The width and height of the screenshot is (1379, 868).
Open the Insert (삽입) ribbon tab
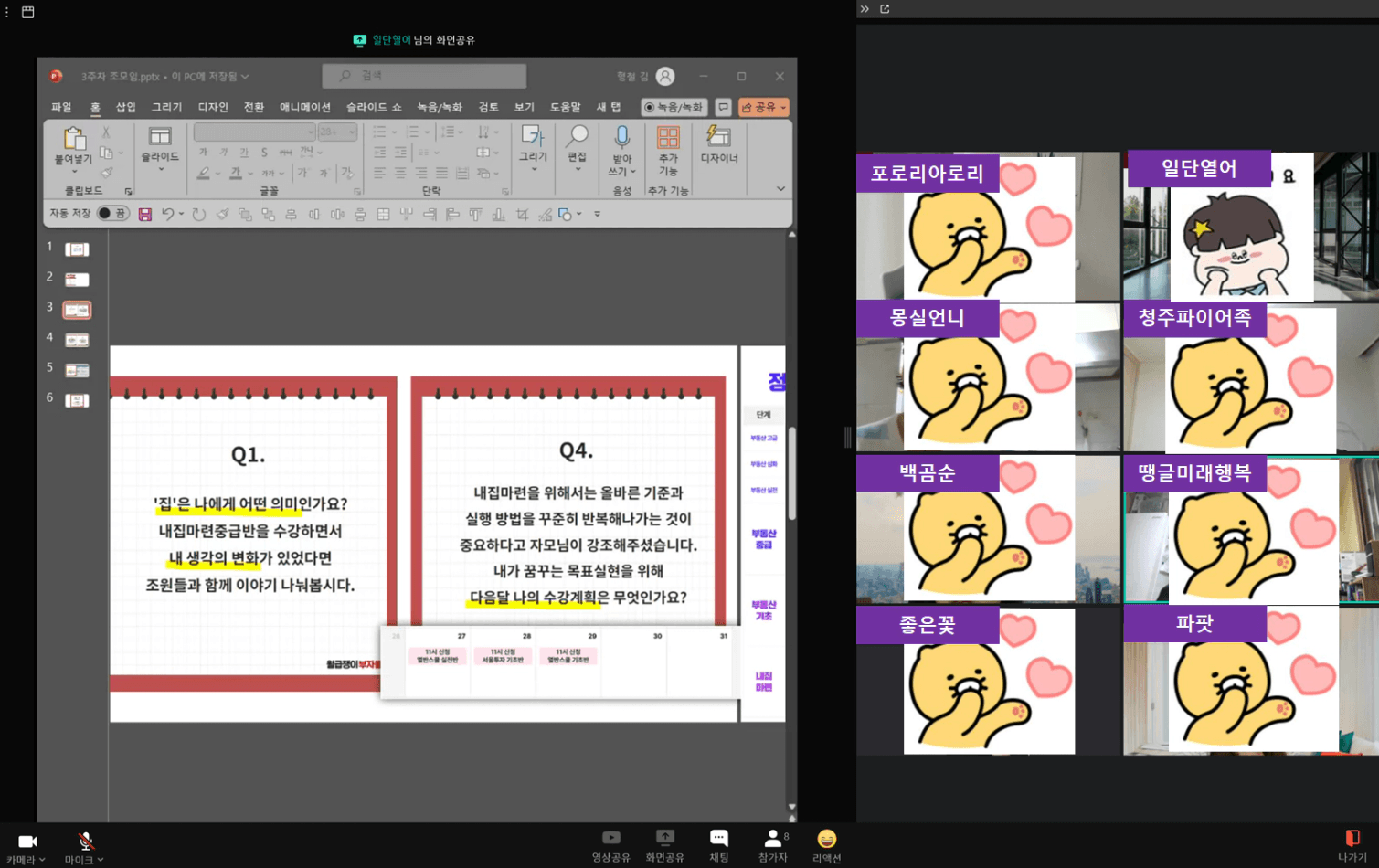click(x=125, y=108)
